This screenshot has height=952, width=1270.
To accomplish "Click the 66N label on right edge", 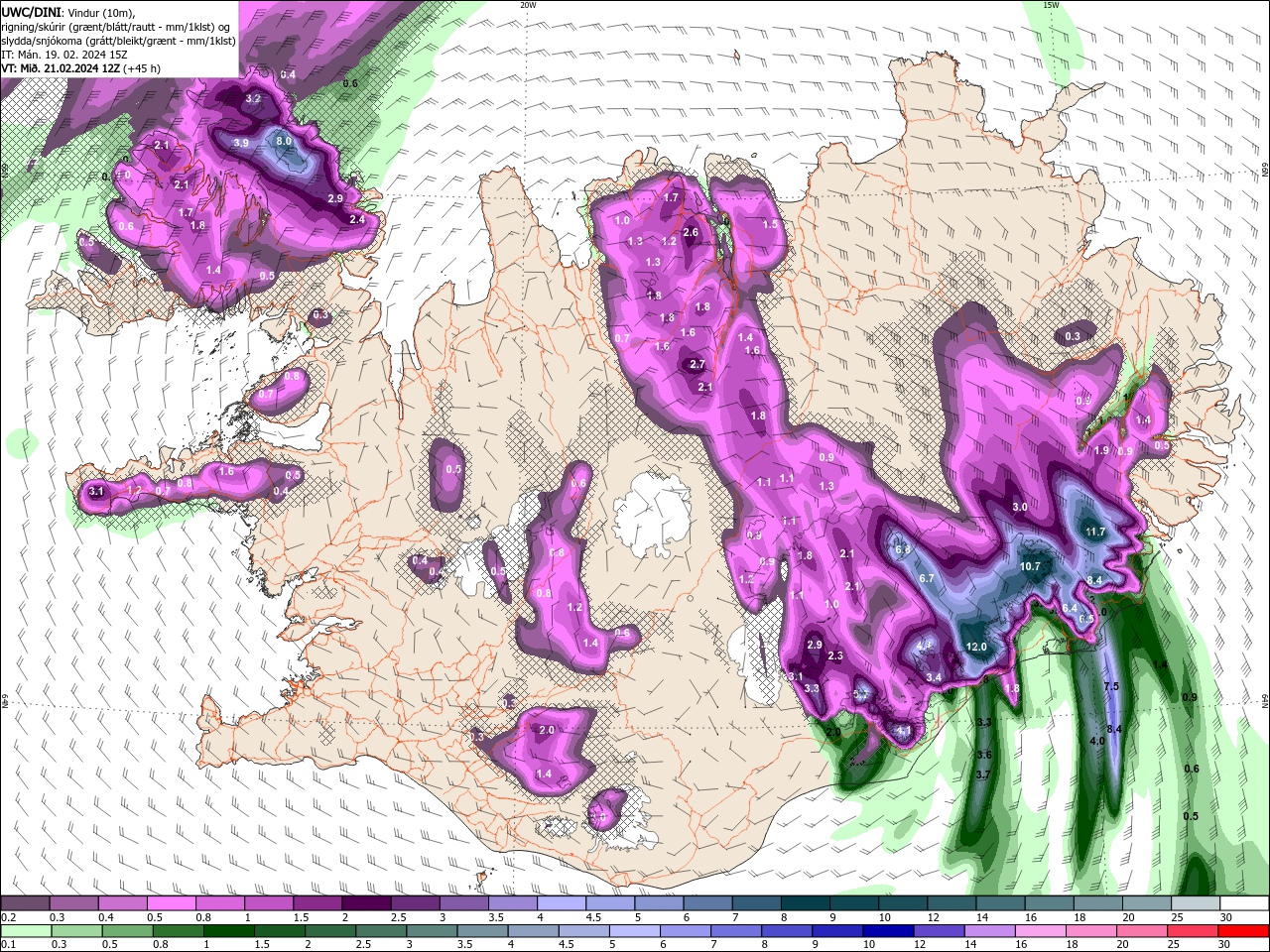I will click(x=1265, y=170).
